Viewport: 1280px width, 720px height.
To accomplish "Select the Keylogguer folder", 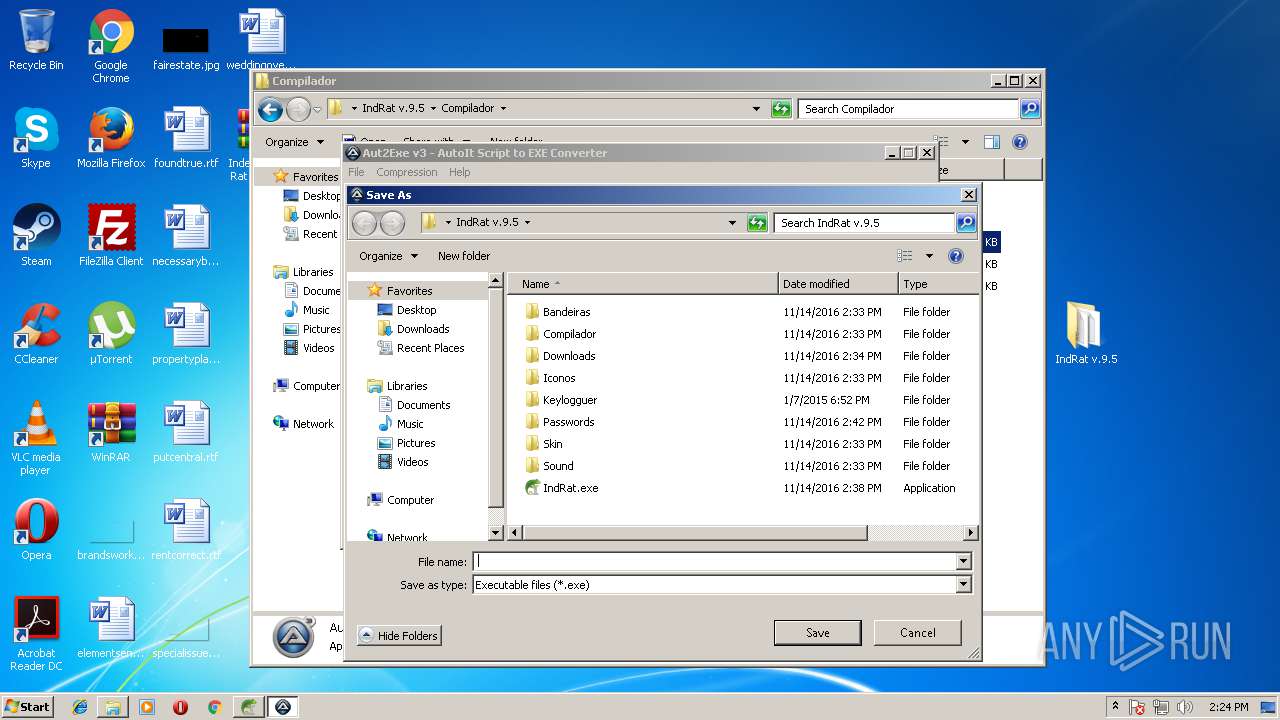I will pos(569,400).
